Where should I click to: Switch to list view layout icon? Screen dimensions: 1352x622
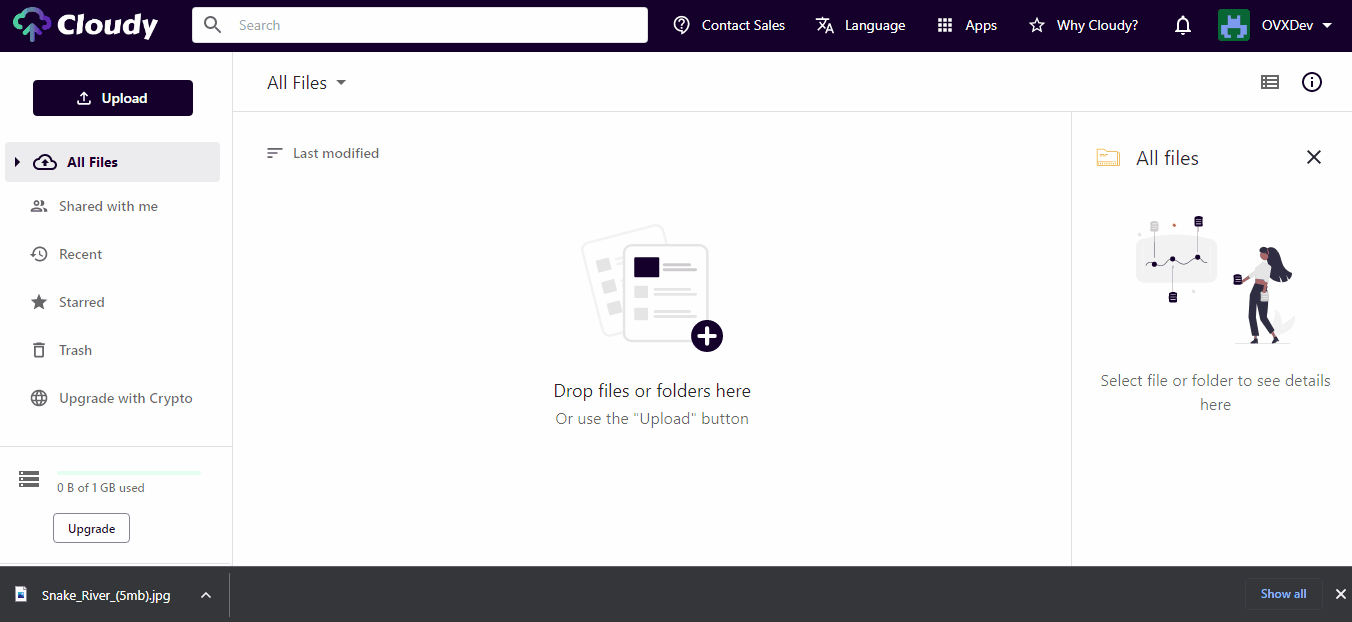point(1270,83)
